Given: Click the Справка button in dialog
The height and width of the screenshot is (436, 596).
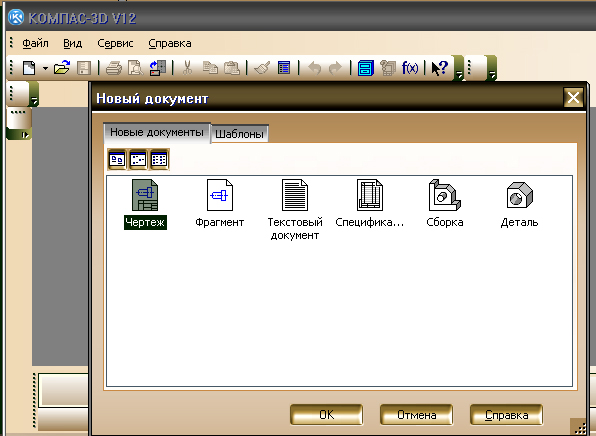Looking at the screenshot, I should pyautogui.click(x=507, y=415).
